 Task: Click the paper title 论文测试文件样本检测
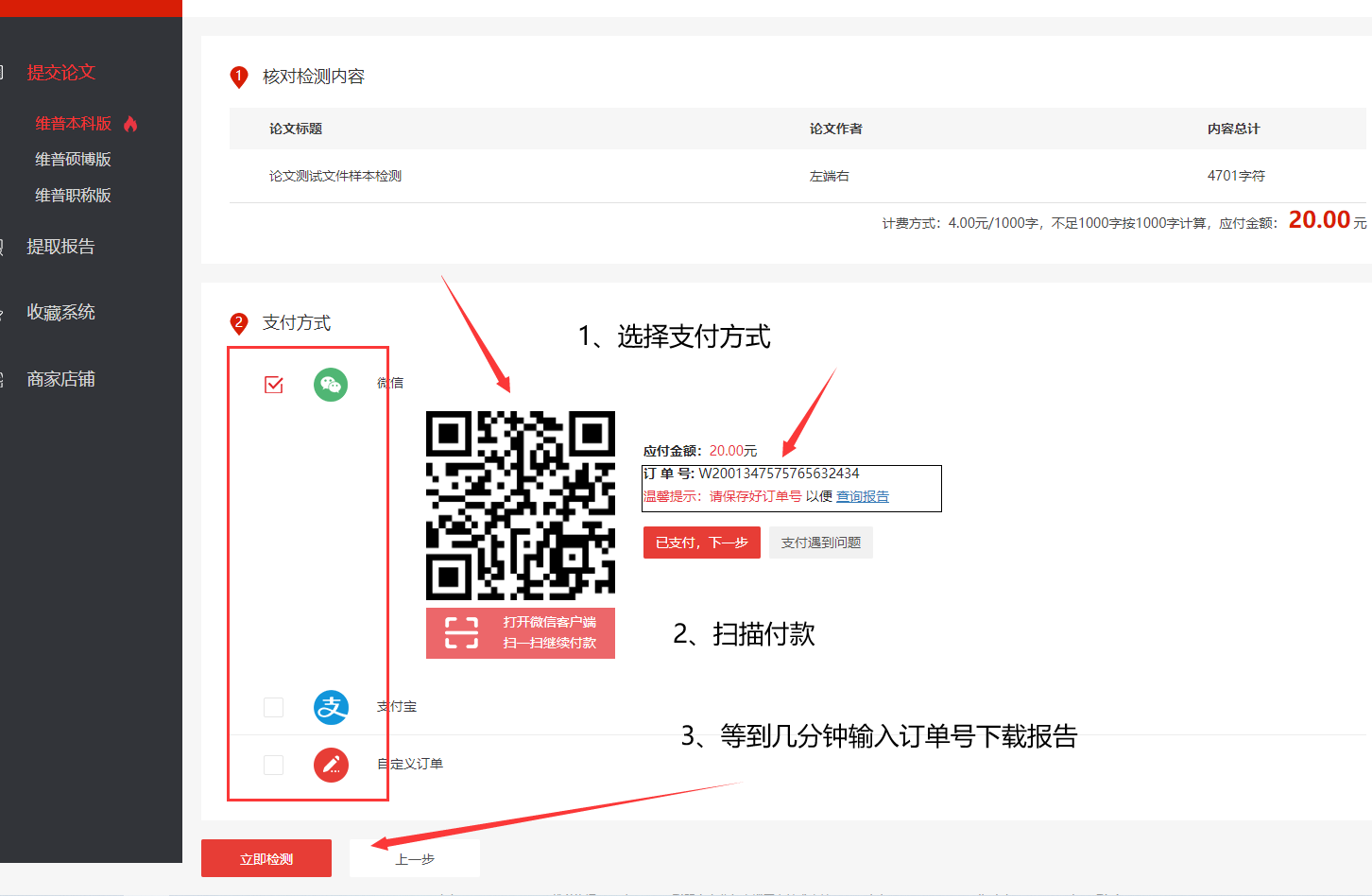pyautogui.click(x=335, y=176)
